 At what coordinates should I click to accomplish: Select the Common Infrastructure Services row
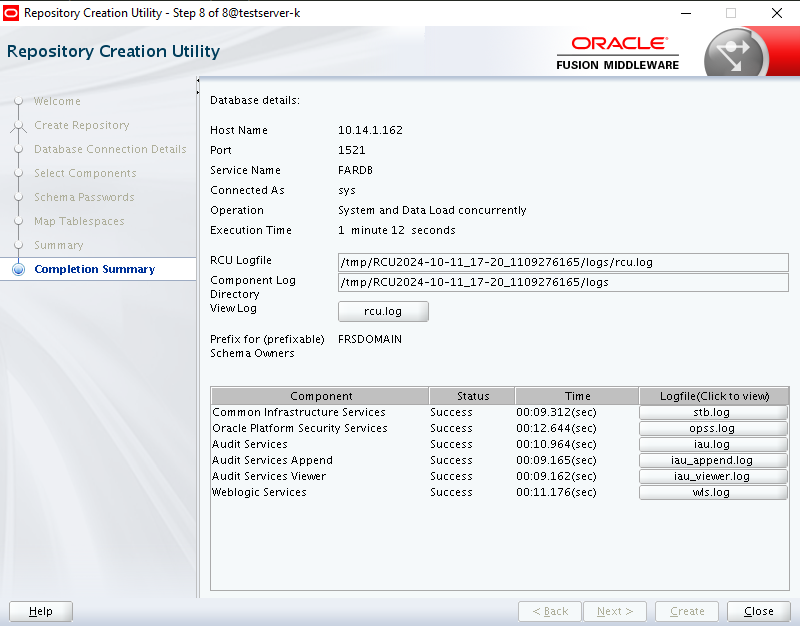[x=500, y=412]
